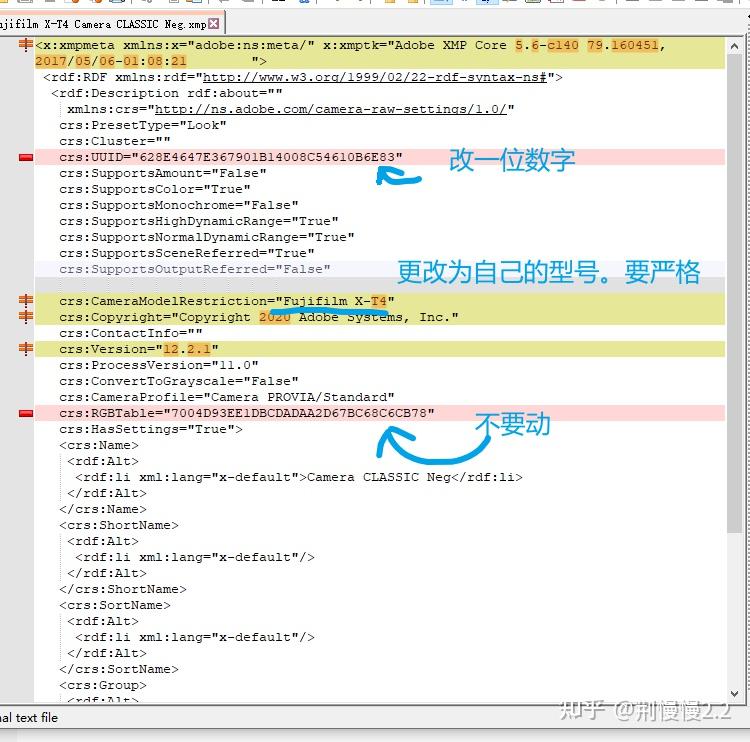The image size is (750, 742).
Task: Click the vertical scrollbar thumb
Action: click(734, 293)
